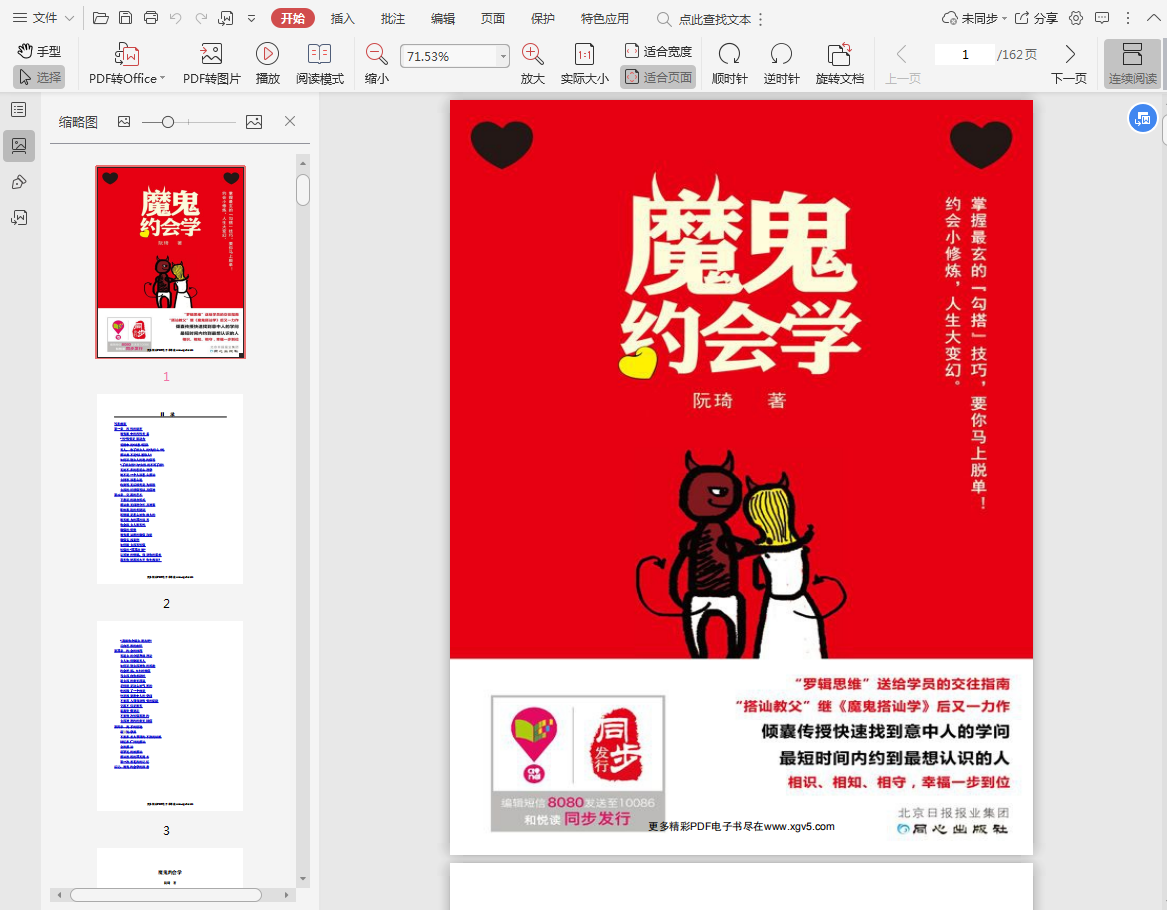
Task: Click thumbnail panel vertical scrollbar handle
Action: (303, 190)
